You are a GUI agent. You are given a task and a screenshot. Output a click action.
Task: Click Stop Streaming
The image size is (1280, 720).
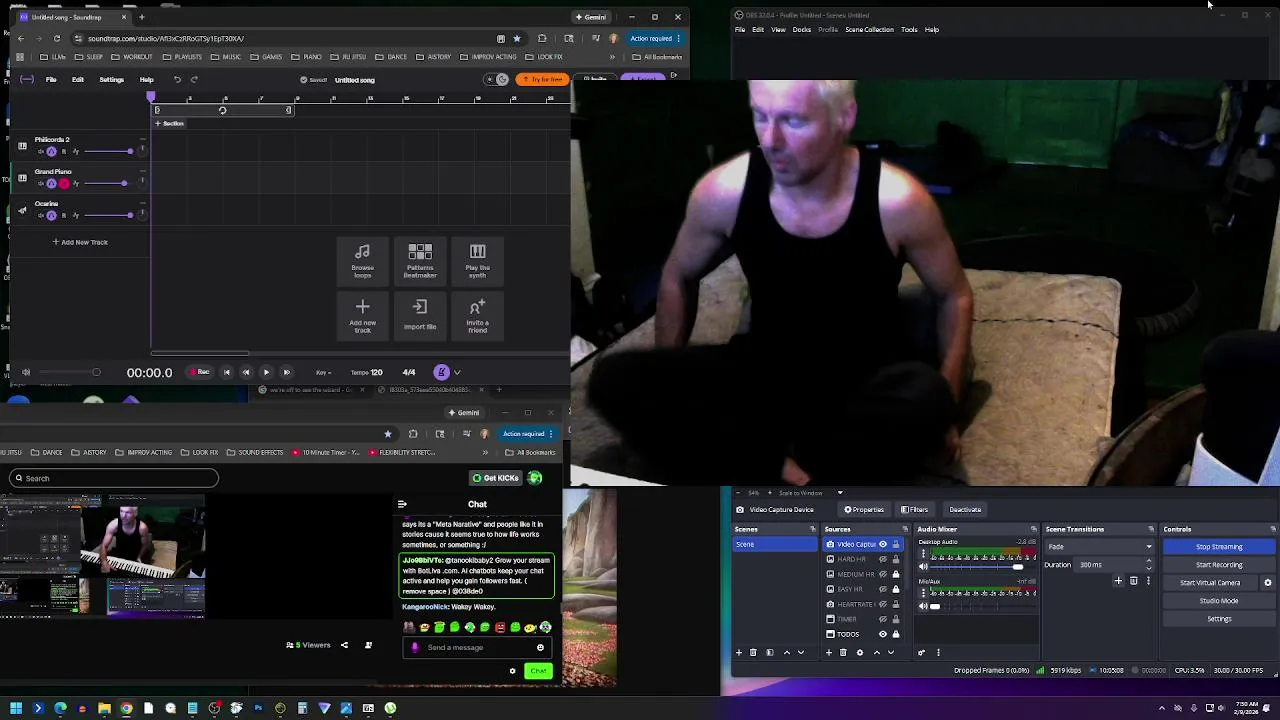click(1219, 547)
